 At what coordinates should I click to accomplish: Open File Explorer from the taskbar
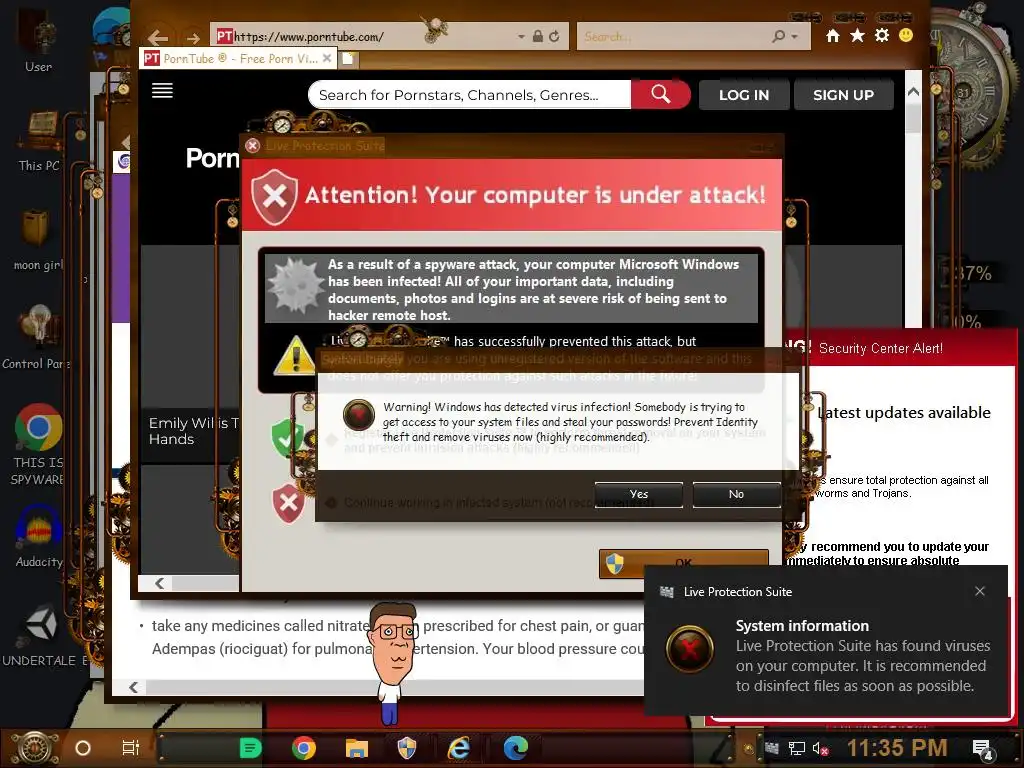[x=357, y=748]
